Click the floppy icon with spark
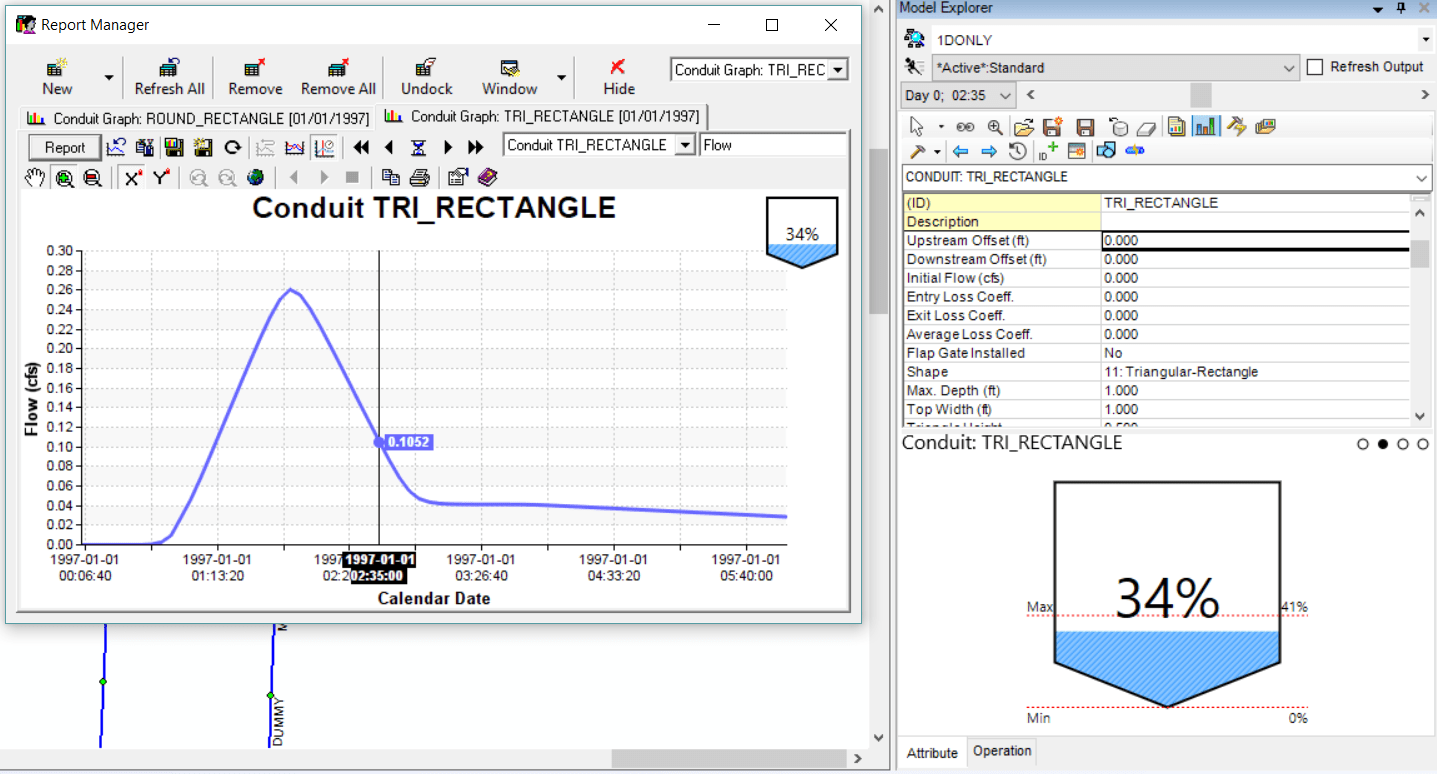 (203, 147)
